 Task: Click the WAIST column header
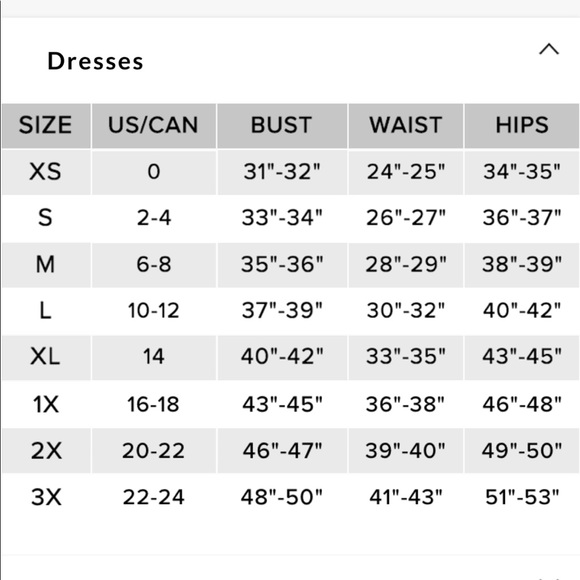coord(405,125)
